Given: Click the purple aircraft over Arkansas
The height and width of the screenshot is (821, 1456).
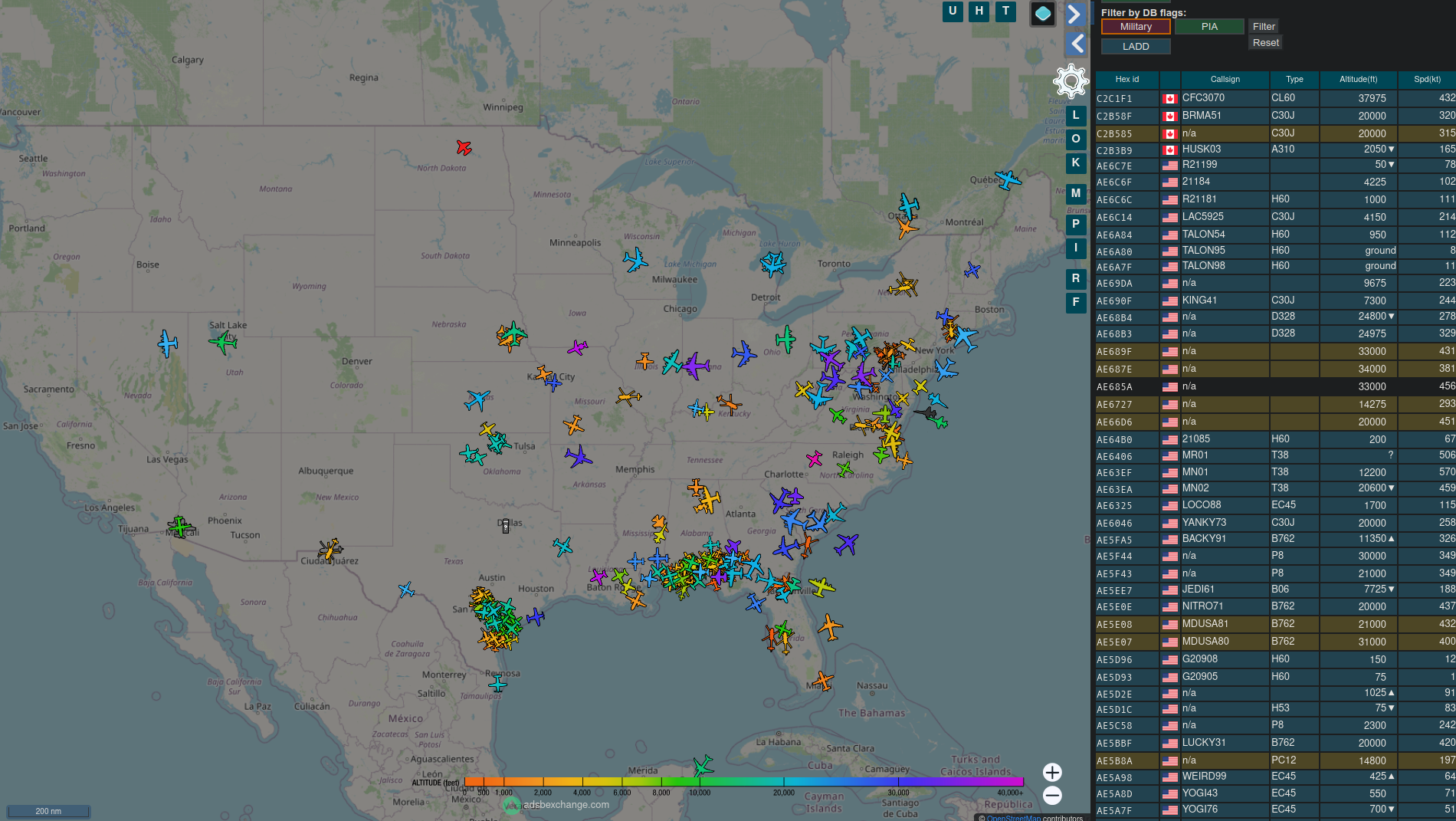Looking at the screenshot, I should (579, 458).
